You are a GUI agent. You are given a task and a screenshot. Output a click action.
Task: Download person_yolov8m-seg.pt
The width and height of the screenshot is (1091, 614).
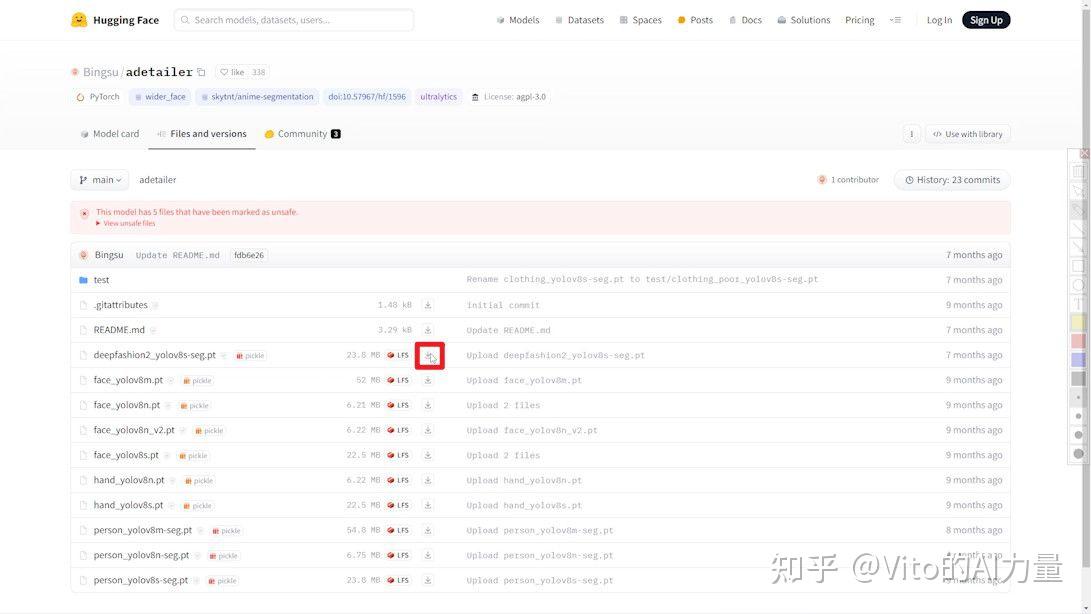(x=428, y=530)
